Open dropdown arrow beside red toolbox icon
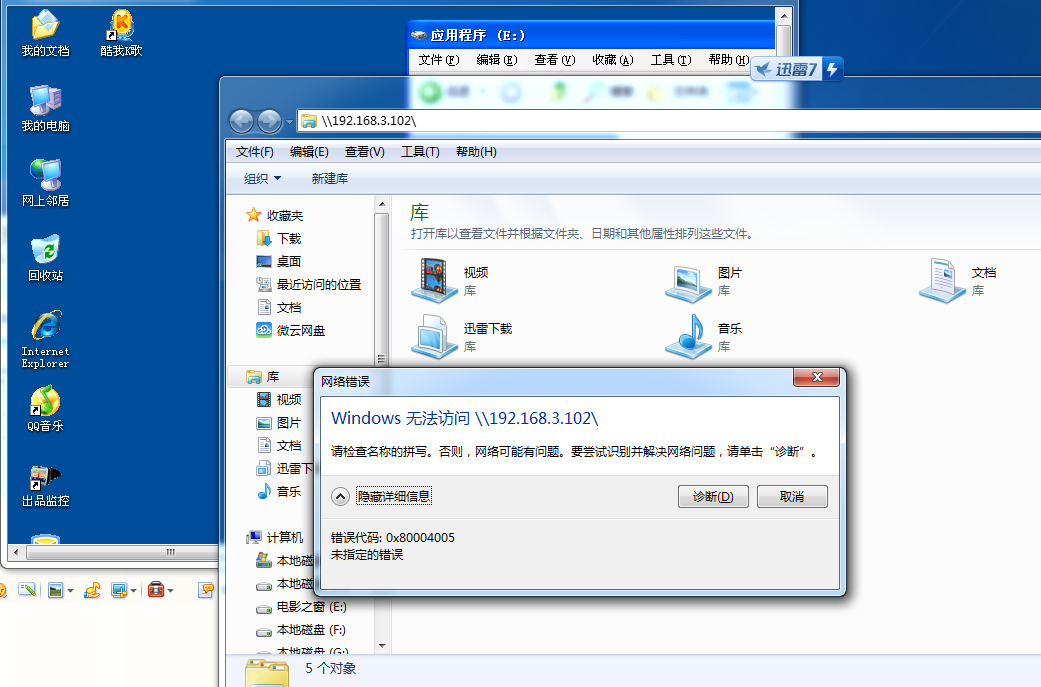Screen dimensions: 1041x687 click(x=171, y=590)
